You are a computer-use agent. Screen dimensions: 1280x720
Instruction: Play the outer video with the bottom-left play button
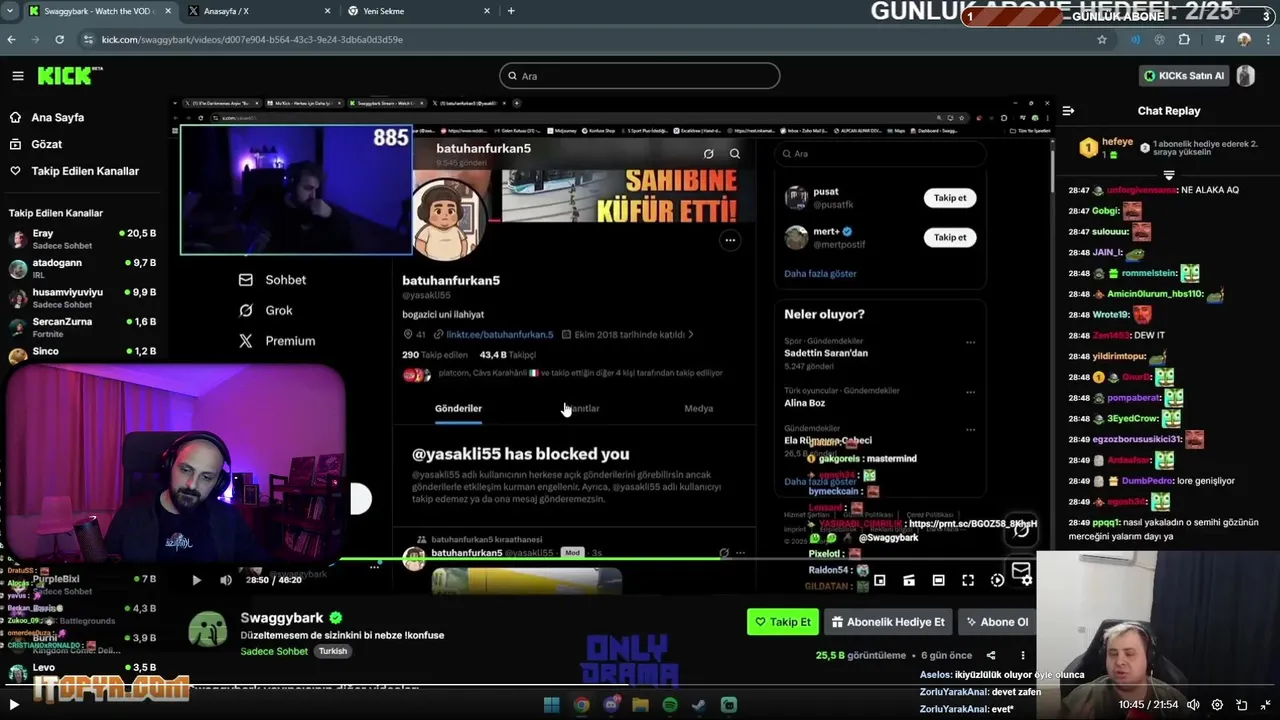13,705
